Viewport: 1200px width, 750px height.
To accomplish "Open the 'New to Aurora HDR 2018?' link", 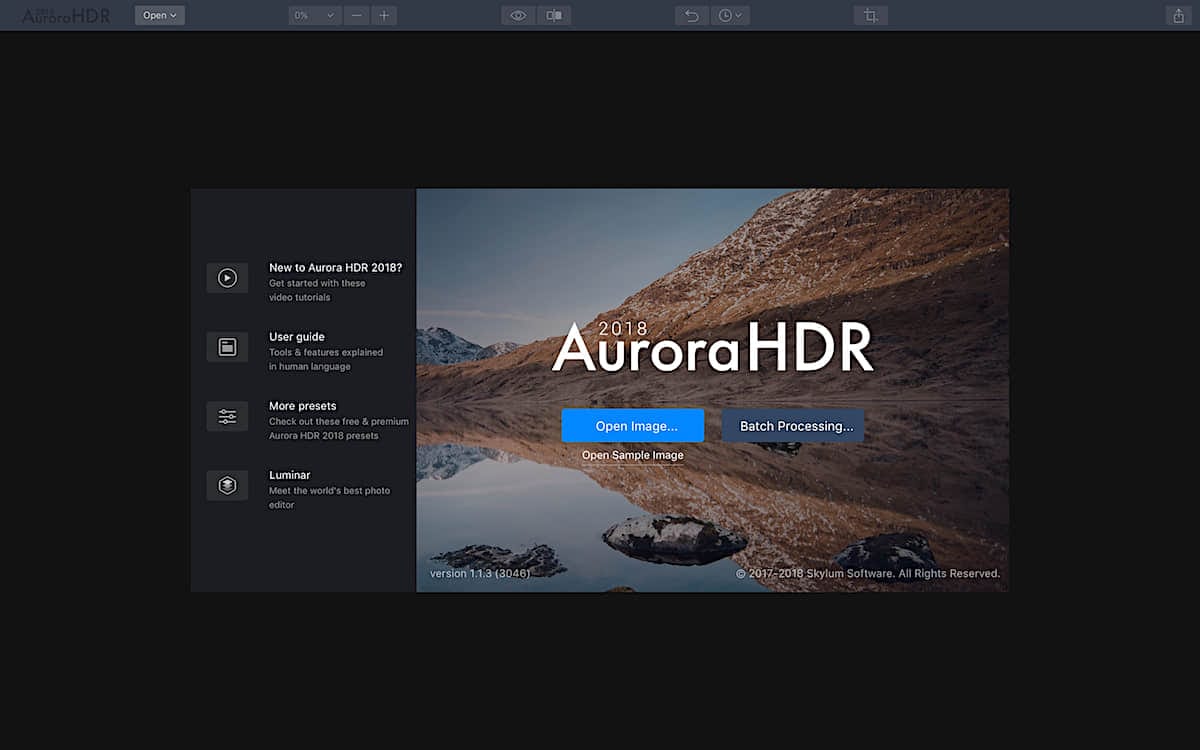I will (335, 268).
